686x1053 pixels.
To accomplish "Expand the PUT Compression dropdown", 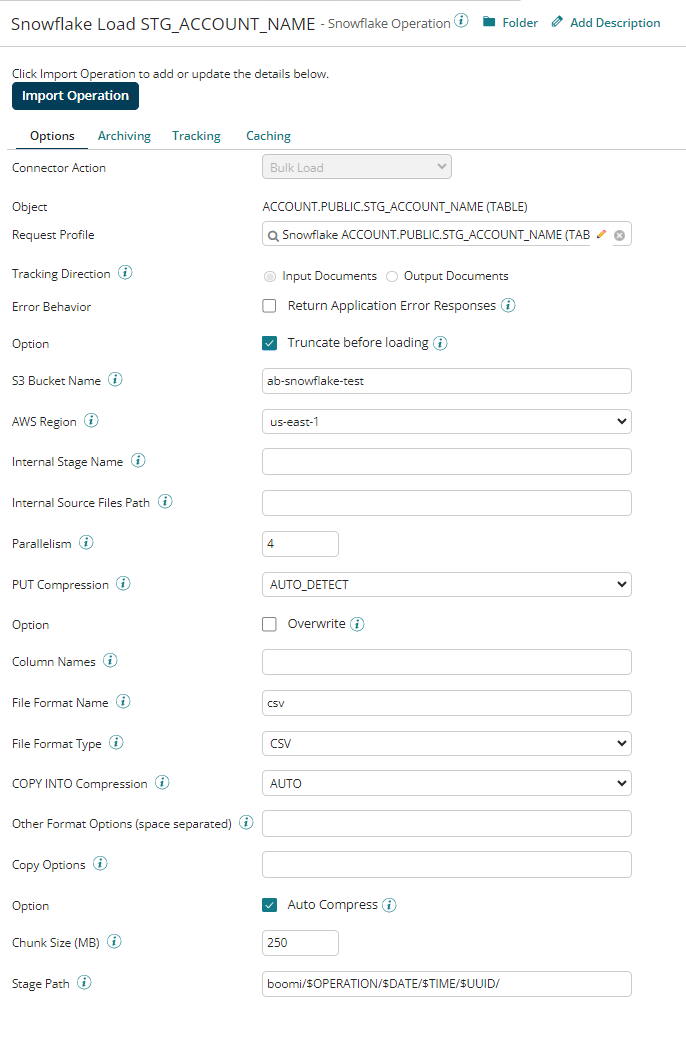I will (446, 584).
